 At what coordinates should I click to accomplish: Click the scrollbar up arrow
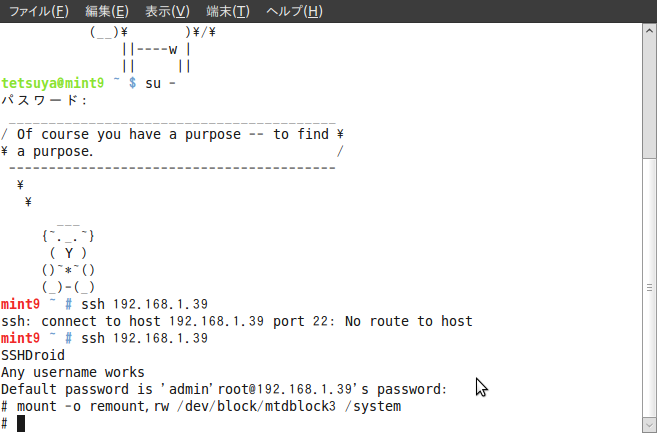(x=649, y=31)
